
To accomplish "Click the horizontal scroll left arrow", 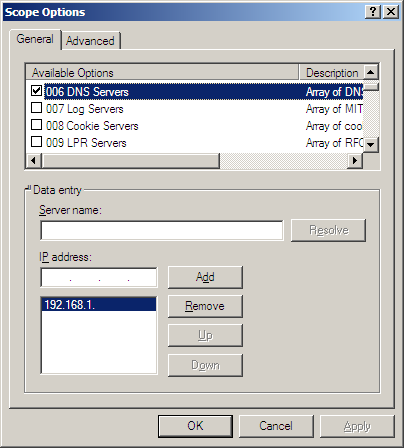I will click(34, 161).
